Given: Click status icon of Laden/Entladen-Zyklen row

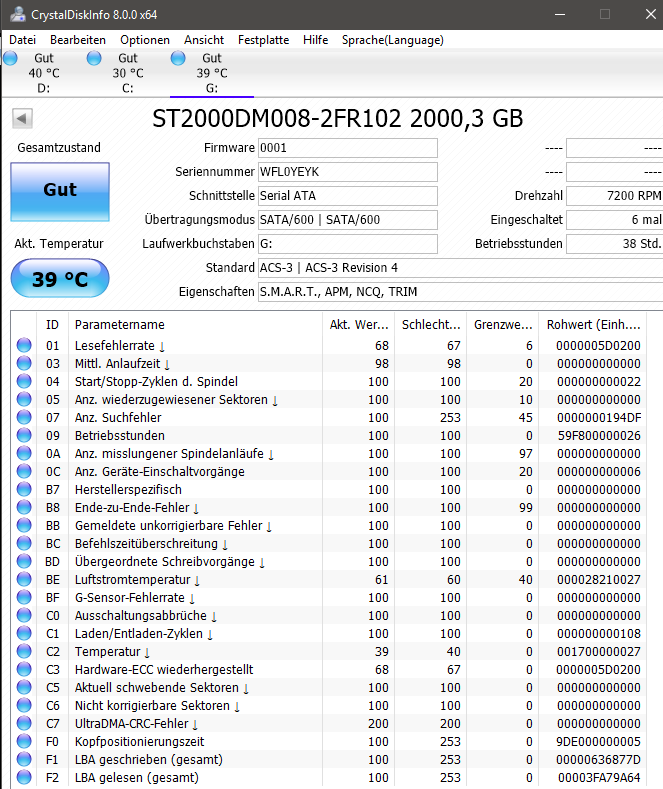Looking at the screenshot, I should point(24,634).
